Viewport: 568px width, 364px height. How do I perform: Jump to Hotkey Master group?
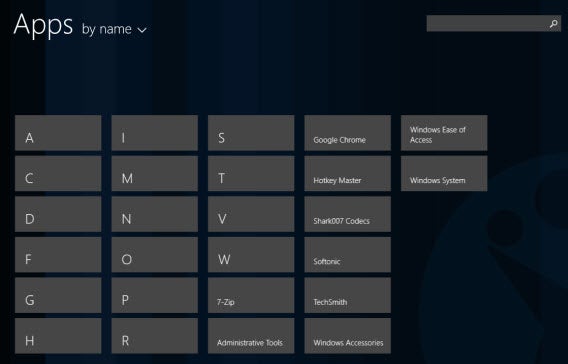pyautogui.click(x=348, y=173)
